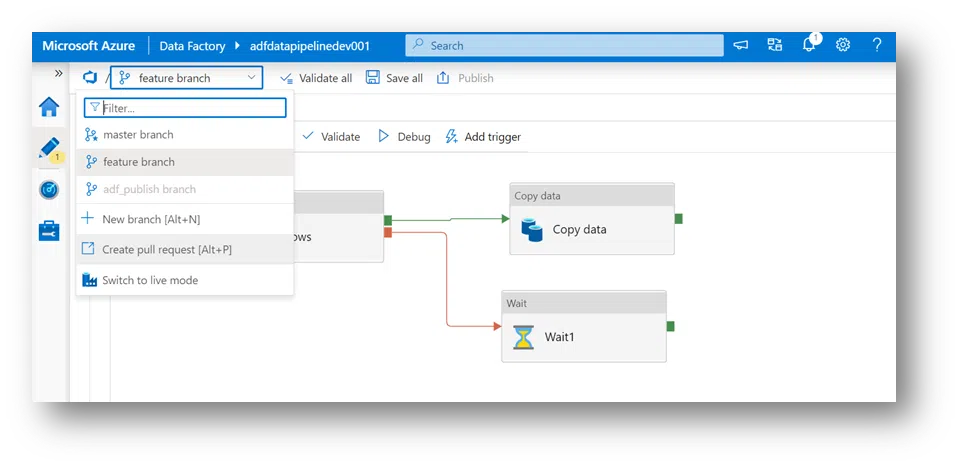Click the directory switch icon in header
Image resolution: width=961 pixels, height=467 pixels.
(775, 45)
